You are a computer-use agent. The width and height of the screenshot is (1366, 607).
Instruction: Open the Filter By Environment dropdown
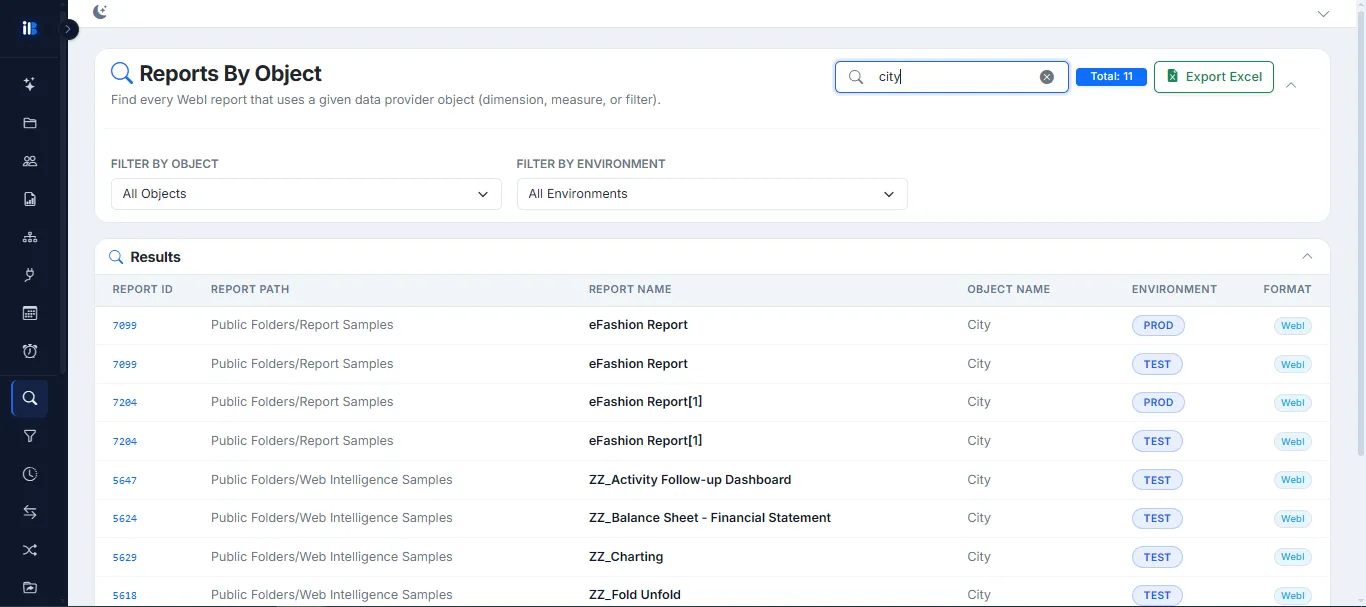click(712, 194)
